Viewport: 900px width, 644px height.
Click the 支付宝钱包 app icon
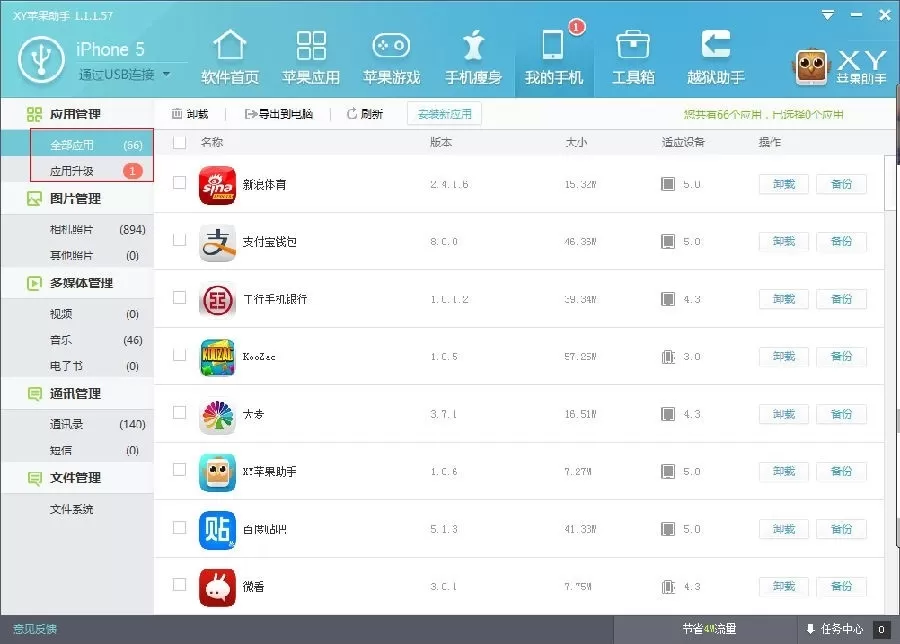tap(217, 242)
